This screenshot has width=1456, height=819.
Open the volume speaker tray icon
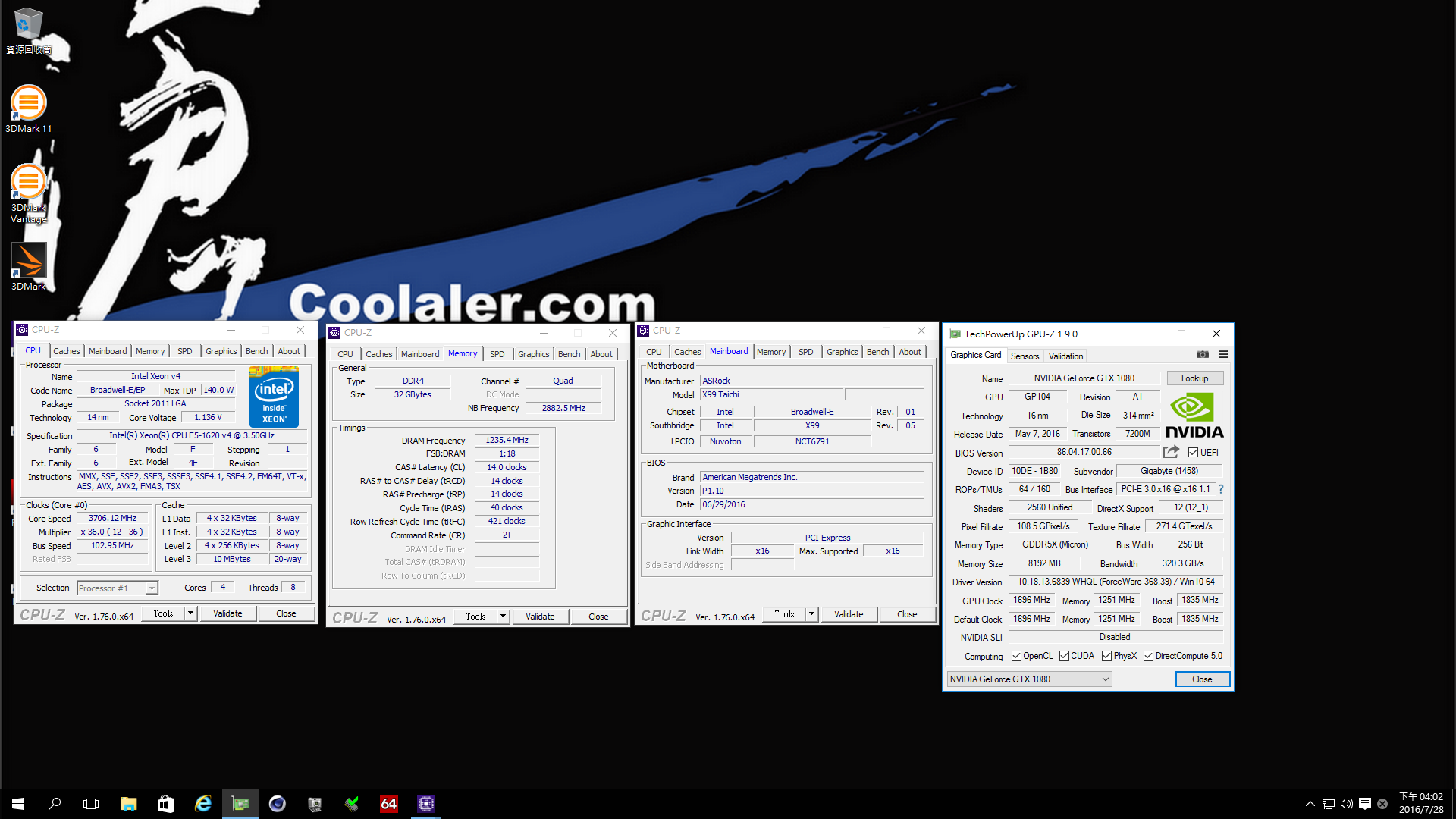click(x=1347, y=804)
